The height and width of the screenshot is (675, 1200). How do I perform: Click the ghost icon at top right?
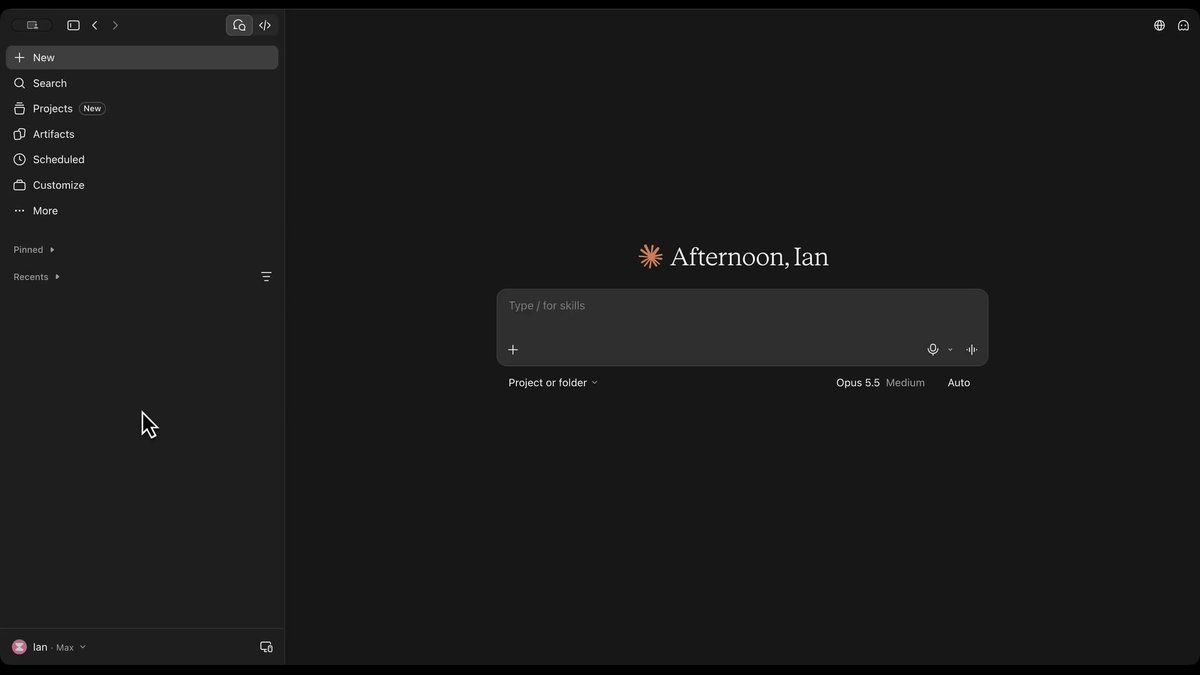(1184, 25)
